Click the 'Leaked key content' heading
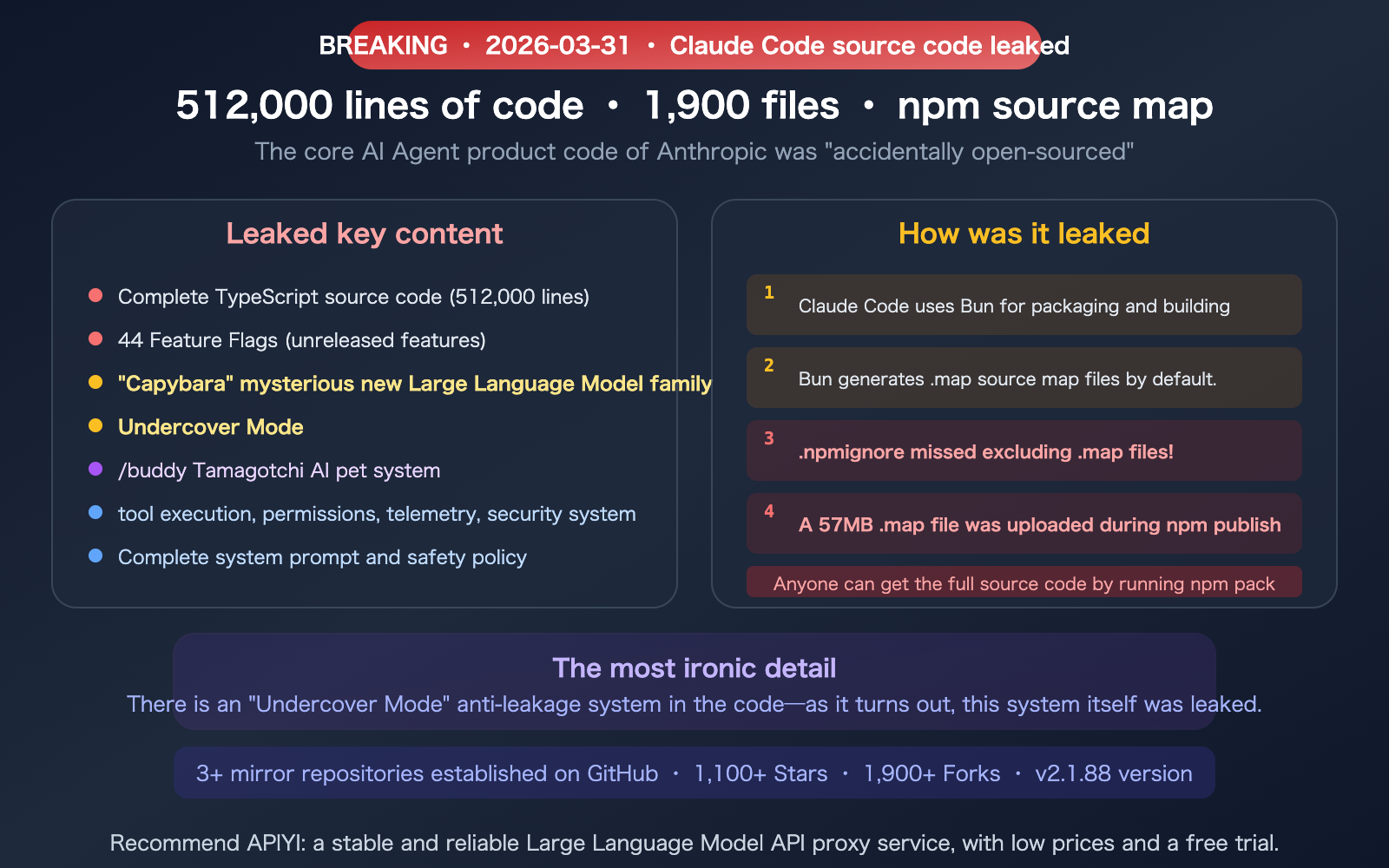1389x868 pixels. click(x=365, y=233)
